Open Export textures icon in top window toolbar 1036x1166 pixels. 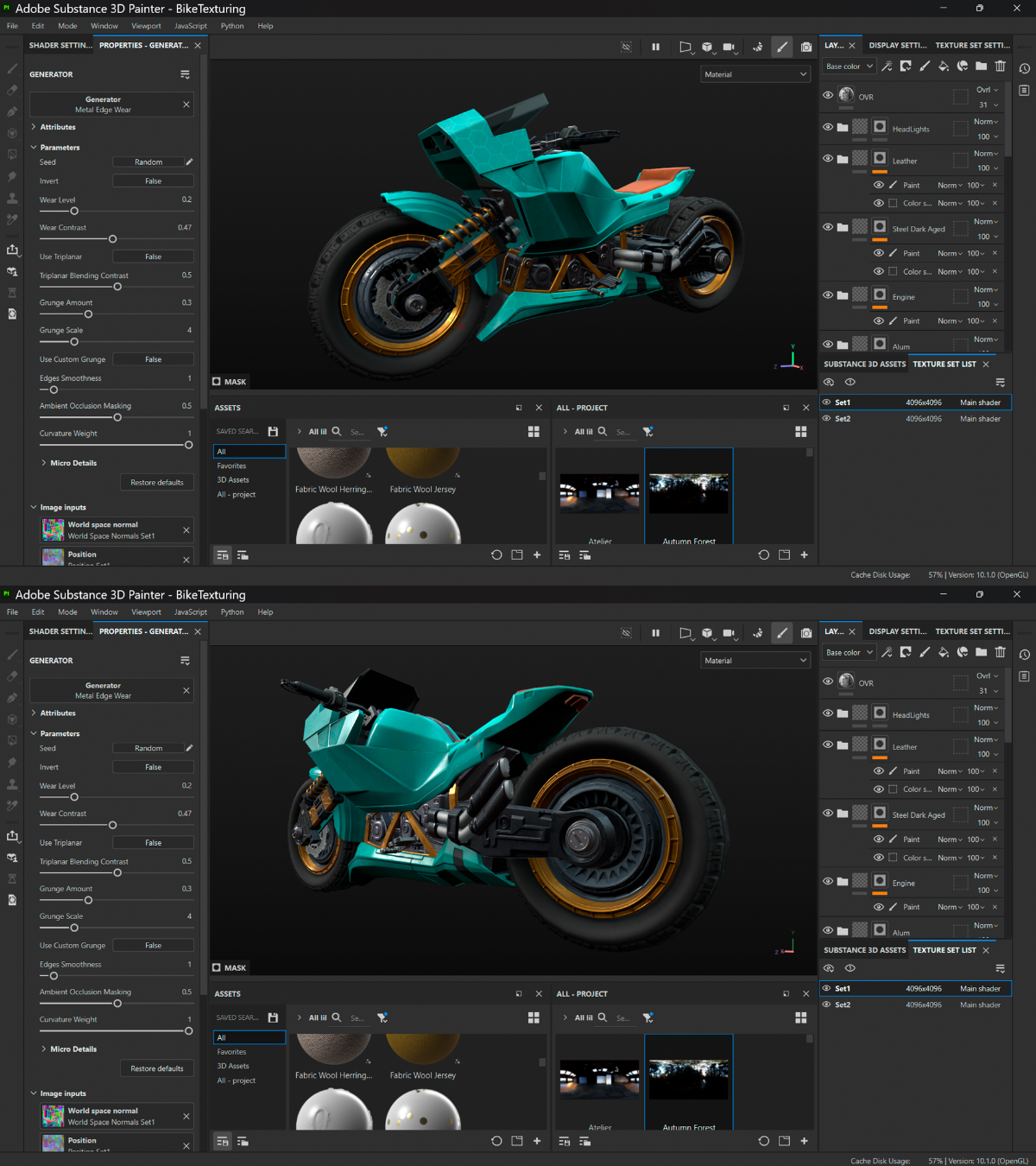[x=12, y=250]
